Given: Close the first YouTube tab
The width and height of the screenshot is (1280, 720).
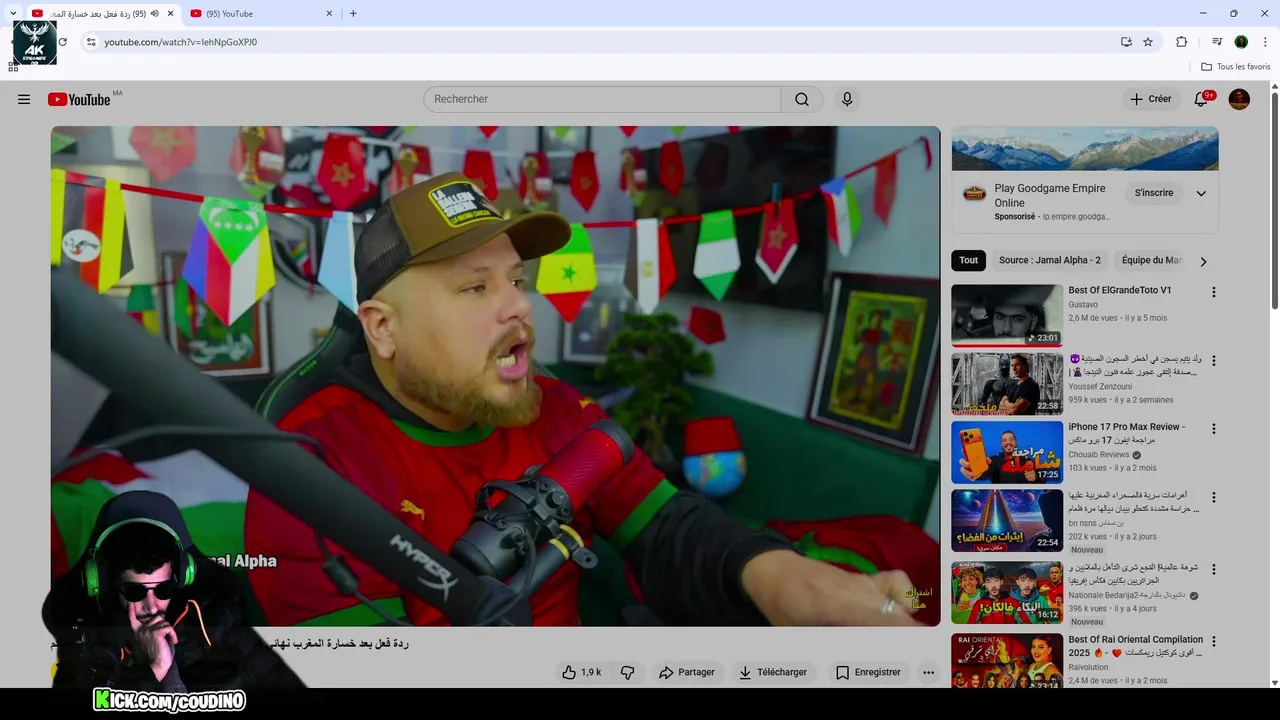Looking at the screenshot, I should point(170,13).
